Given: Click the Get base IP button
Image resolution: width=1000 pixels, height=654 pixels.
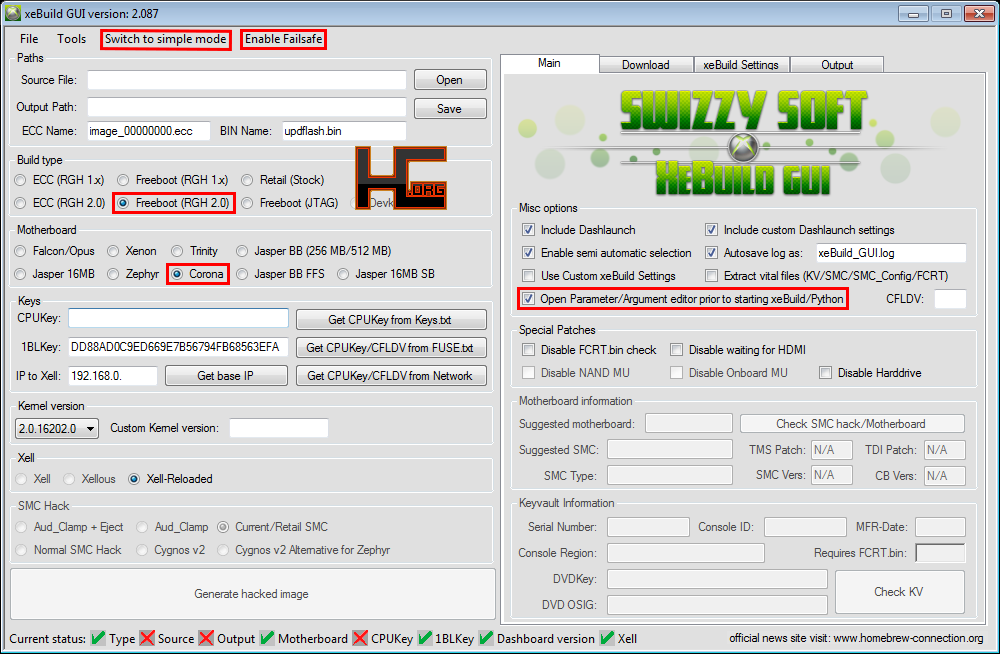Looking at the screenshot, I should pyautogui.click(x=226, y=376).
